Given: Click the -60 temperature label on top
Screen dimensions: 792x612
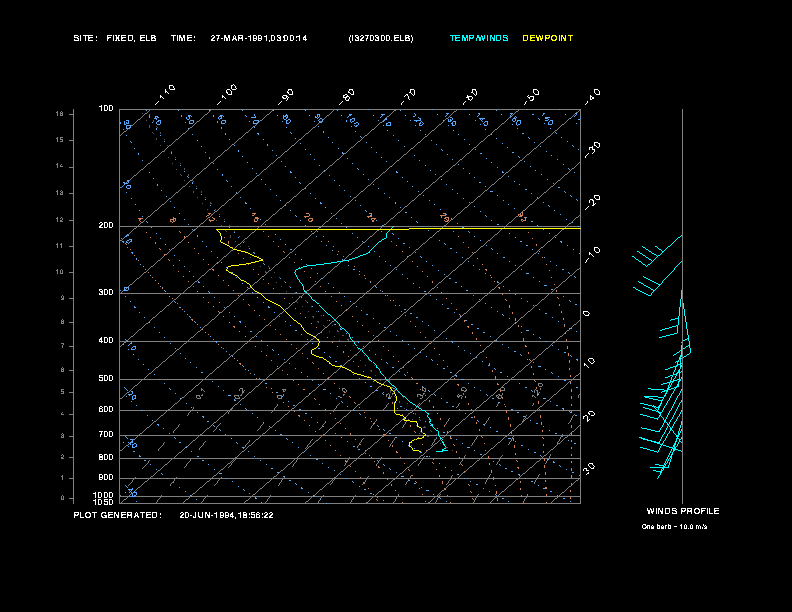Looking at the screenshot, I should click(x=470, y=96).
